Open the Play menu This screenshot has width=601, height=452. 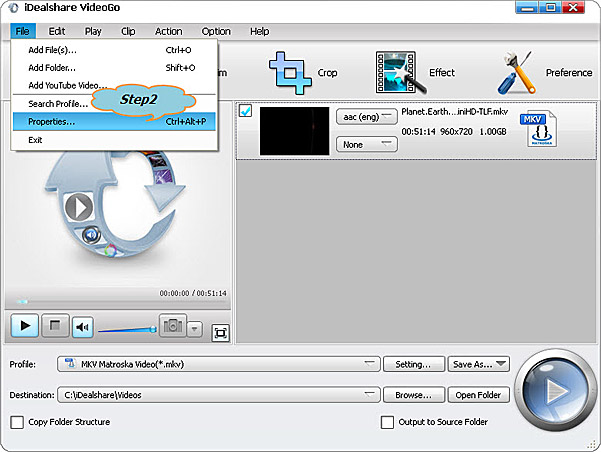[x=93, y=31]
